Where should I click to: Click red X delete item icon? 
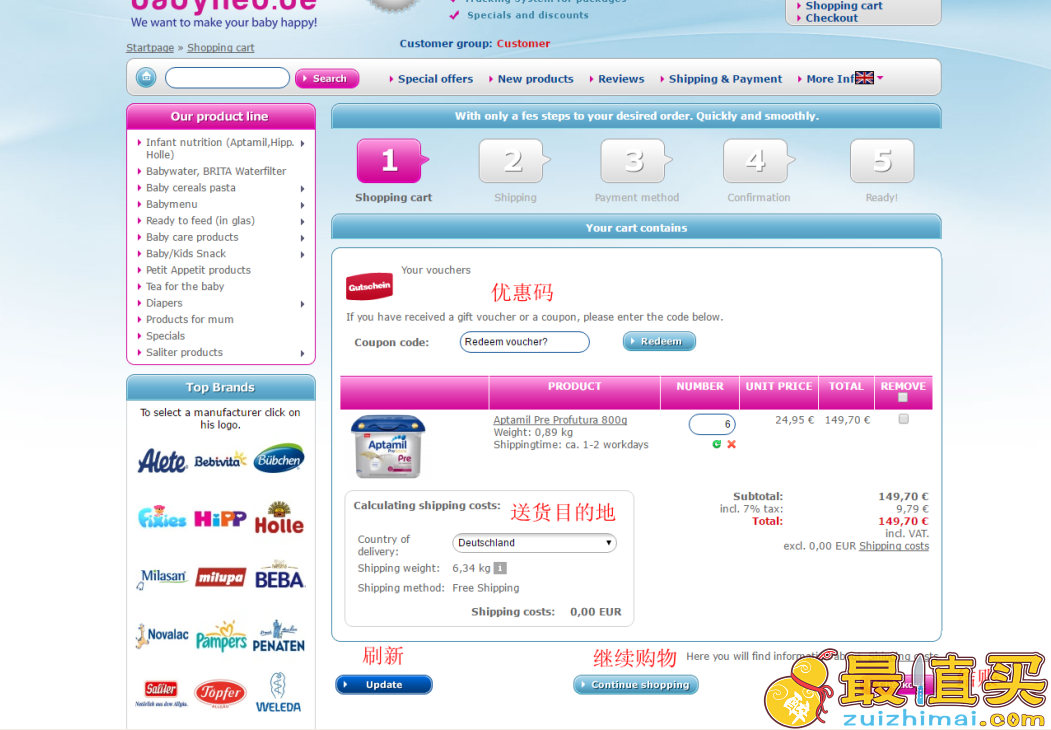[x=731, y=444]
